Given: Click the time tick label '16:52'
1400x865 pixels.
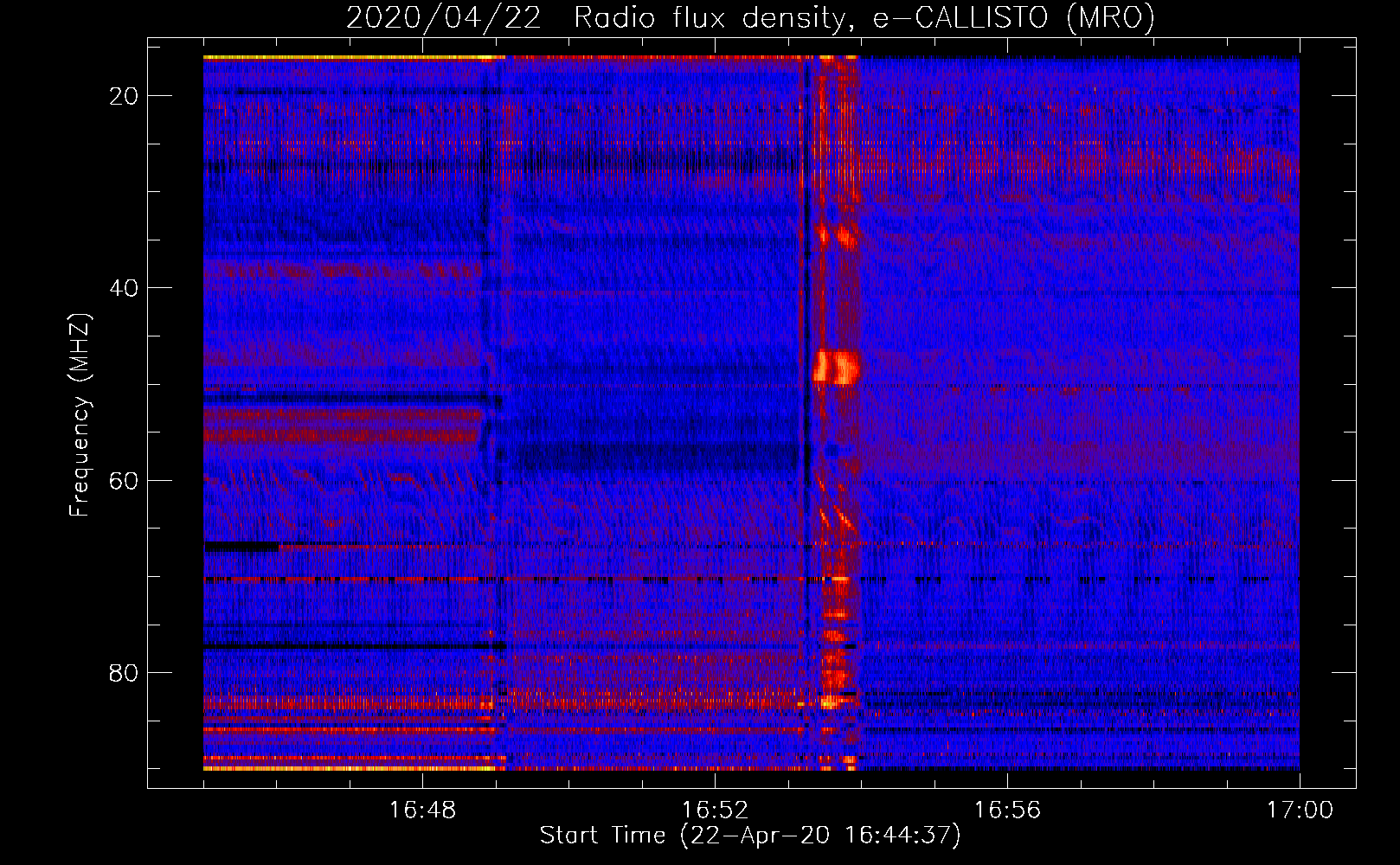Looking at the screenshot, I should point(715,810).
